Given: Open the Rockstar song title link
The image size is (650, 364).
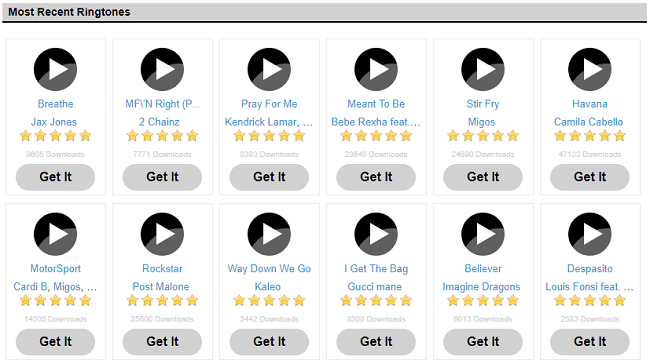Looking at the screenshot, I should [162, 268].
